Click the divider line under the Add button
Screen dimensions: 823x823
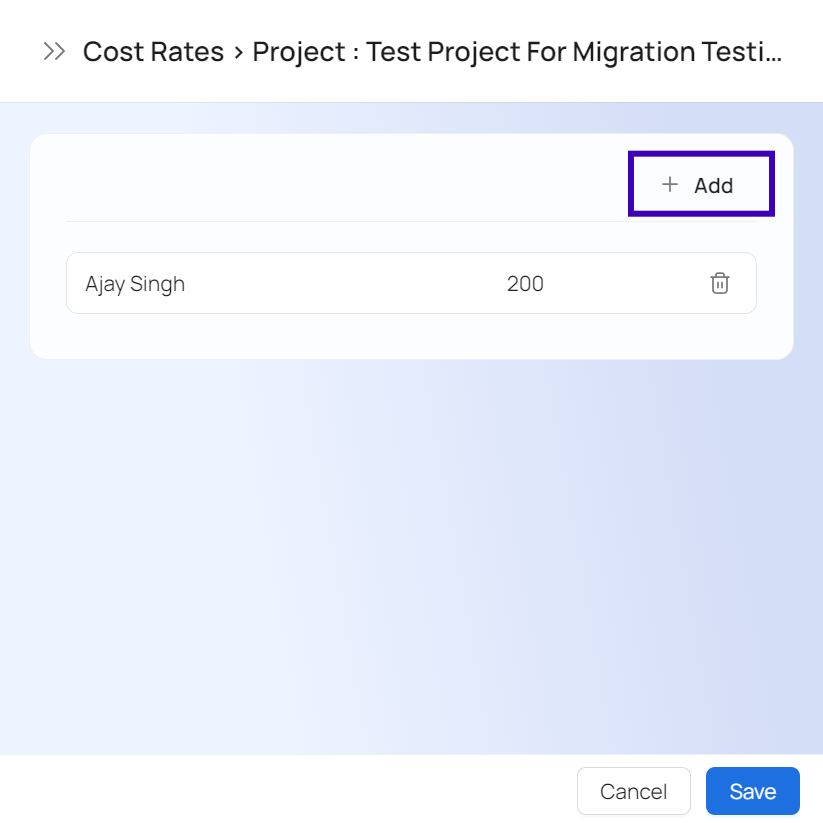click(x=400, y=221)
